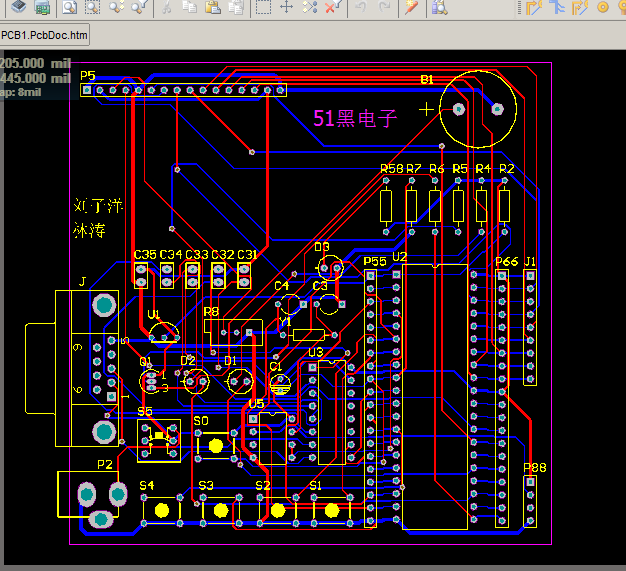The image size is (626, 571).
Task: Select the S3 button designator
Action: pyautogui.click(x=206, y=486)
